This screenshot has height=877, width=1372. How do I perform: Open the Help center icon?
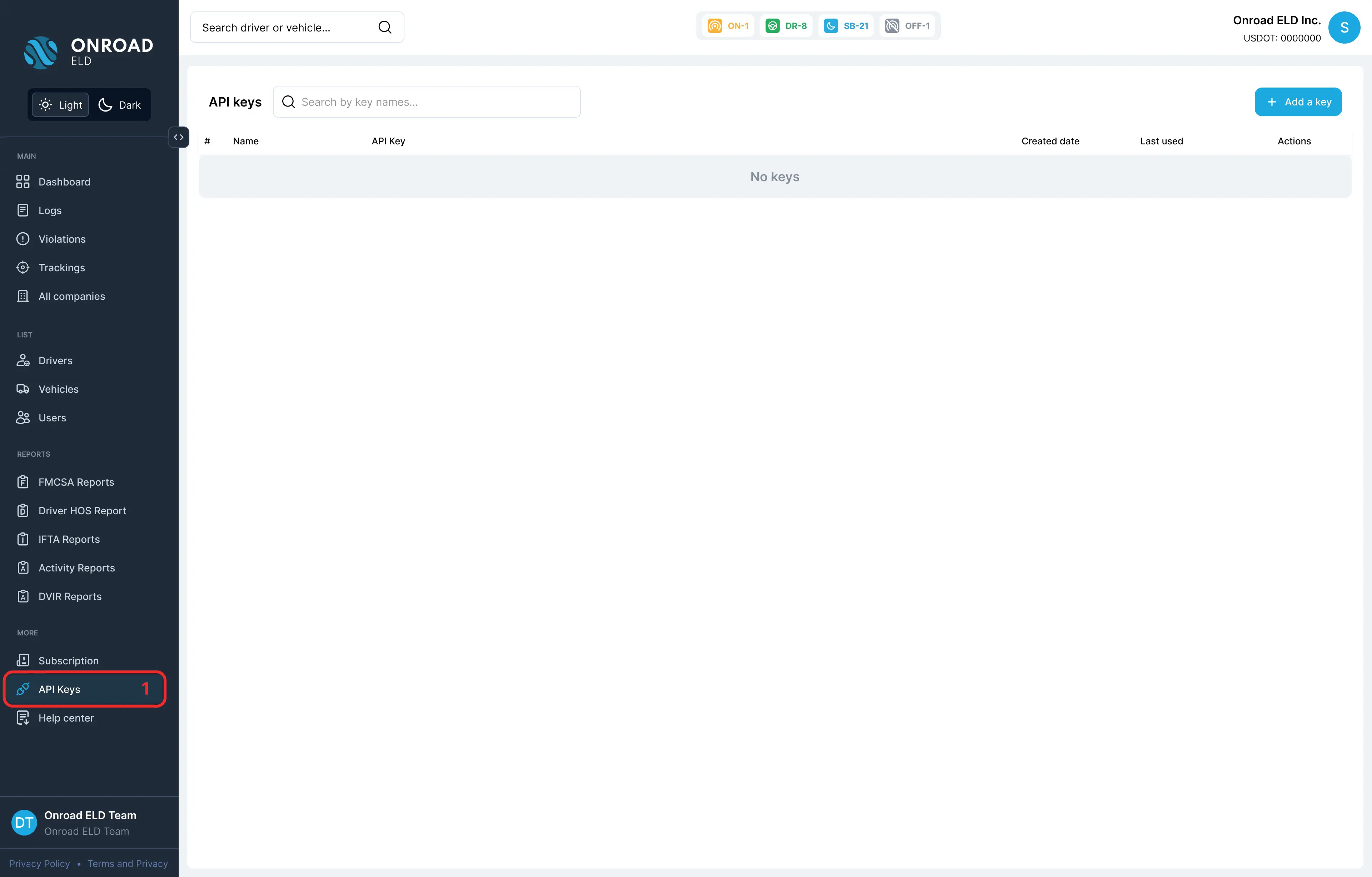[23, 718]
